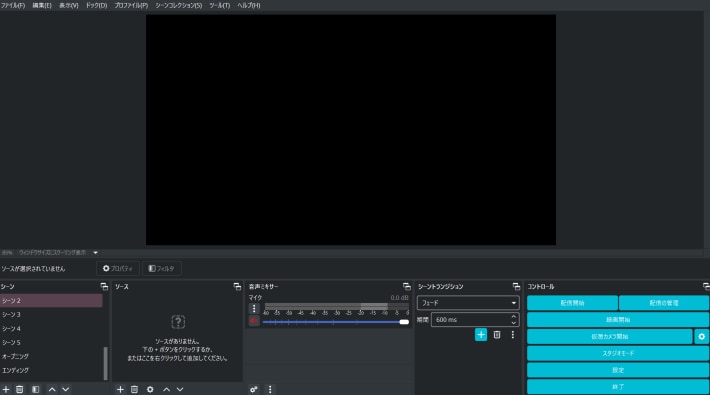The height and width of the screenshot is (395, 710).
Task: Open virtual camera settings gear icon
Action: pos(701,337)
